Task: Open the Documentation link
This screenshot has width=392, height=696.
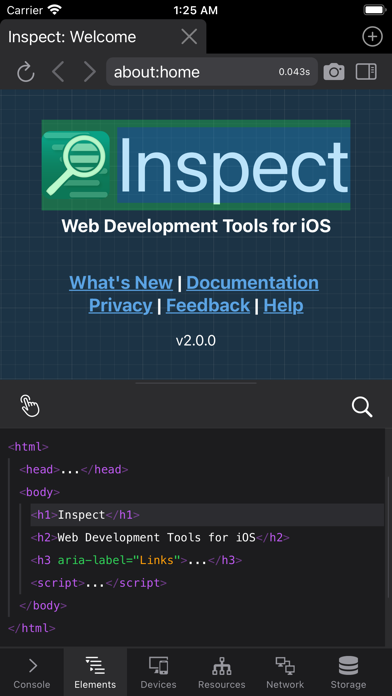Action: [x=252, y=283]
